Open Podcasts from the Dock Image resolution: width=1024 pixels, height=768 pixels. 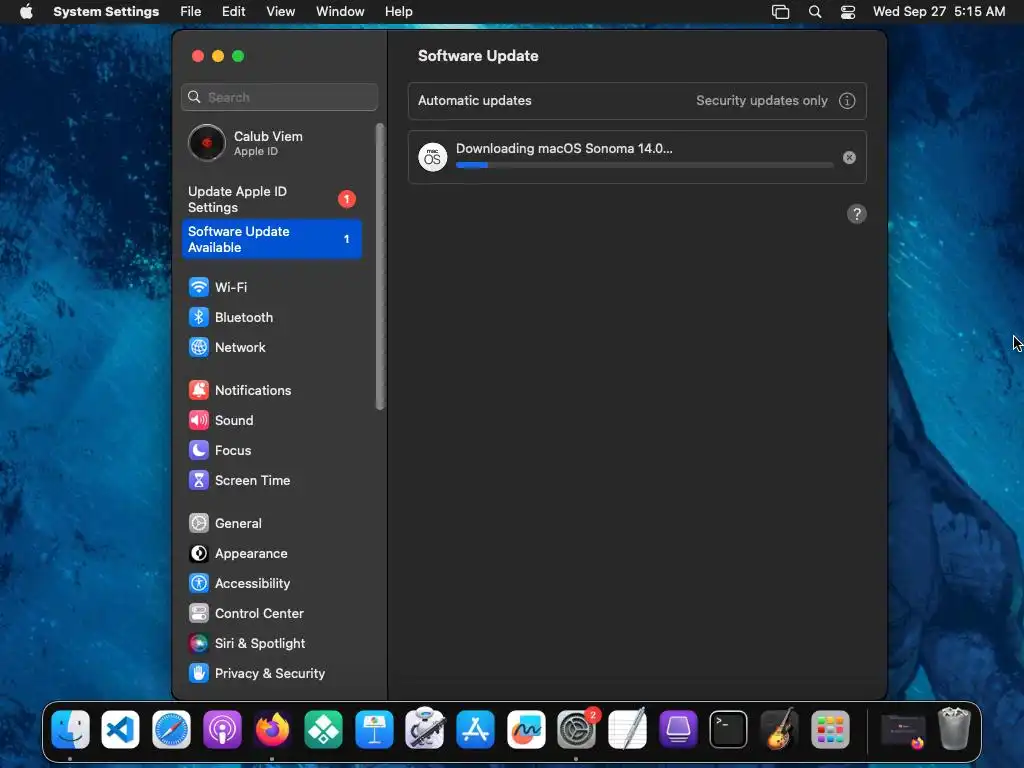(222, 729)
